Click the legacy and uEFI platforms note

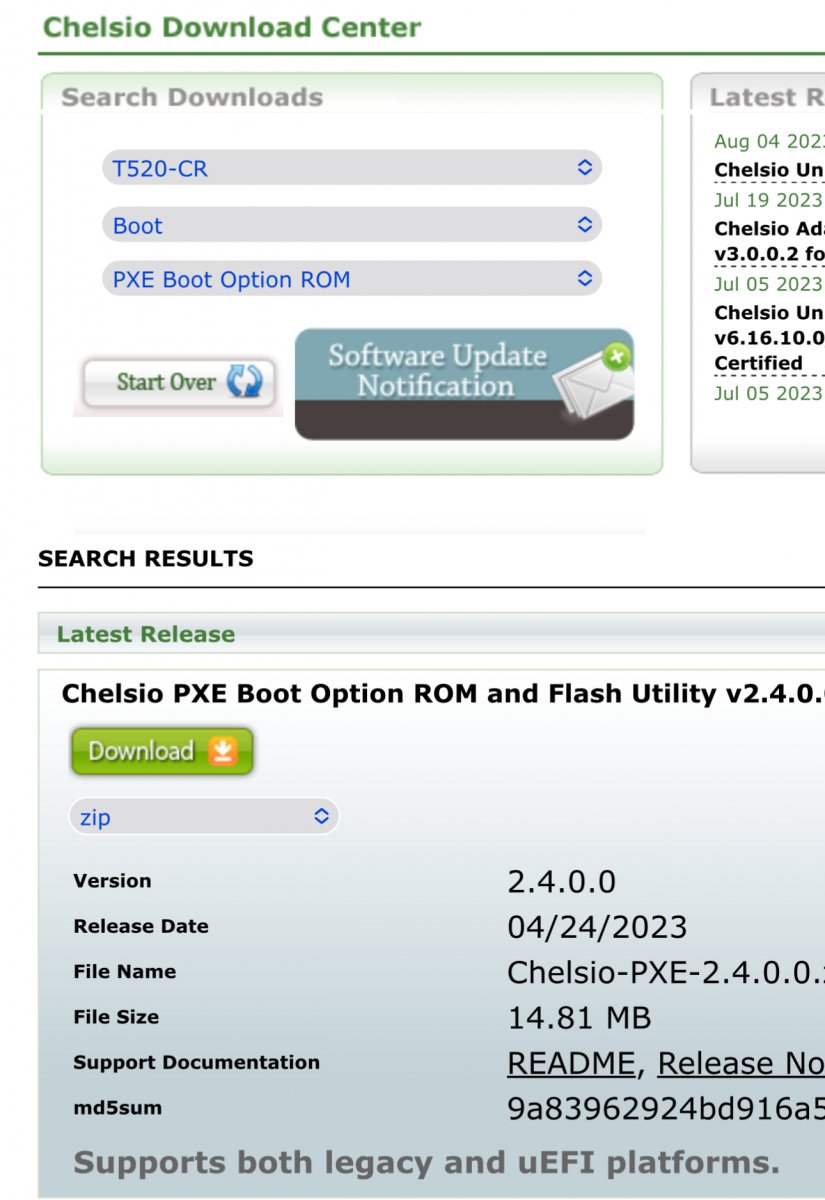[426, 1163]
